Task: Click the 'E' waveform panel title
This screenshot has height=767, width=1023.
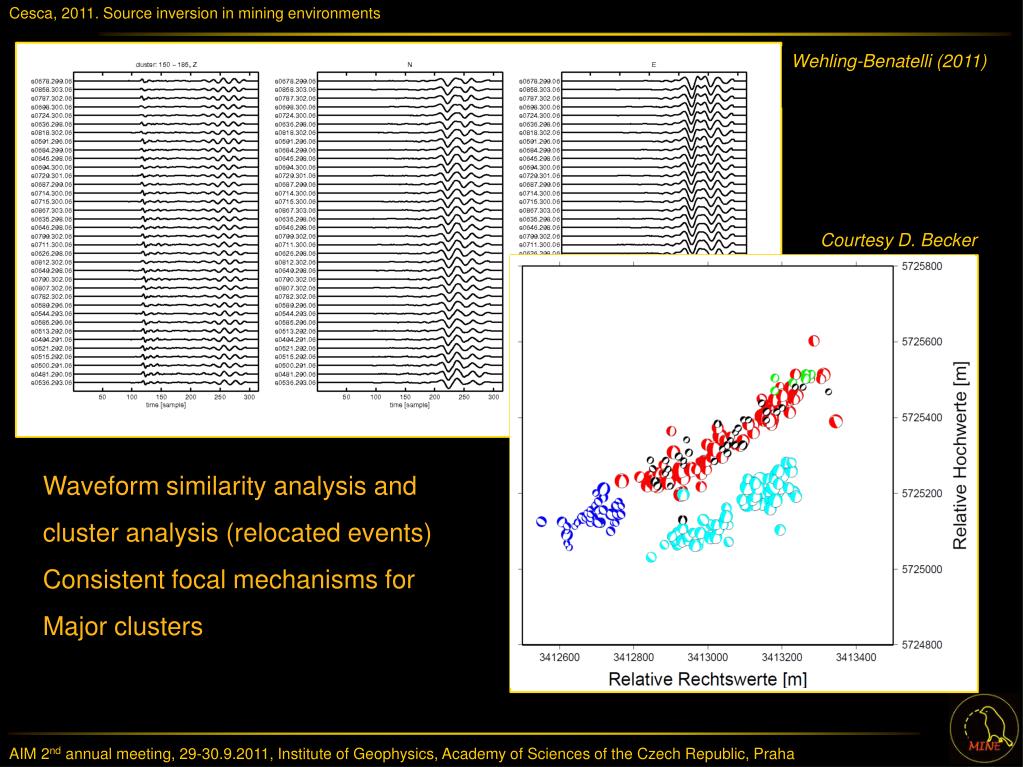Action: [654, 65]
